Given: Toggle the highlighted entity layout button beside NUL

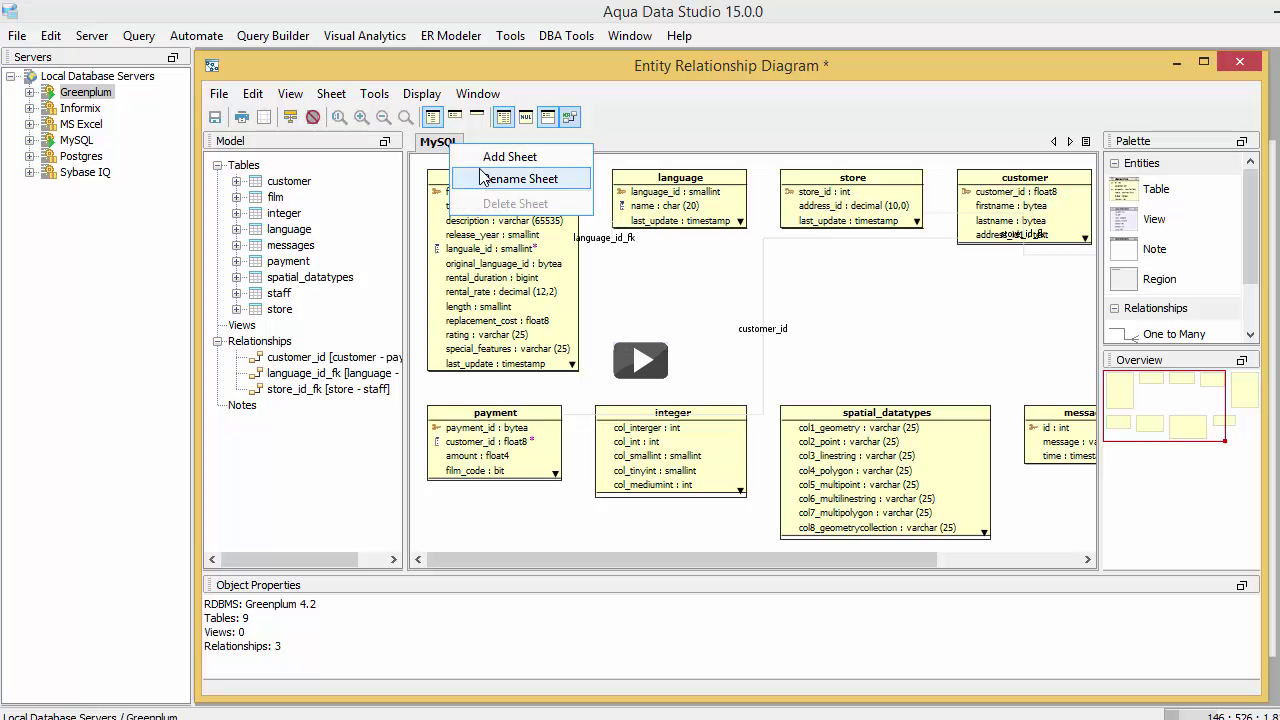Looking at the screenshot, I should tap(548, 117).
